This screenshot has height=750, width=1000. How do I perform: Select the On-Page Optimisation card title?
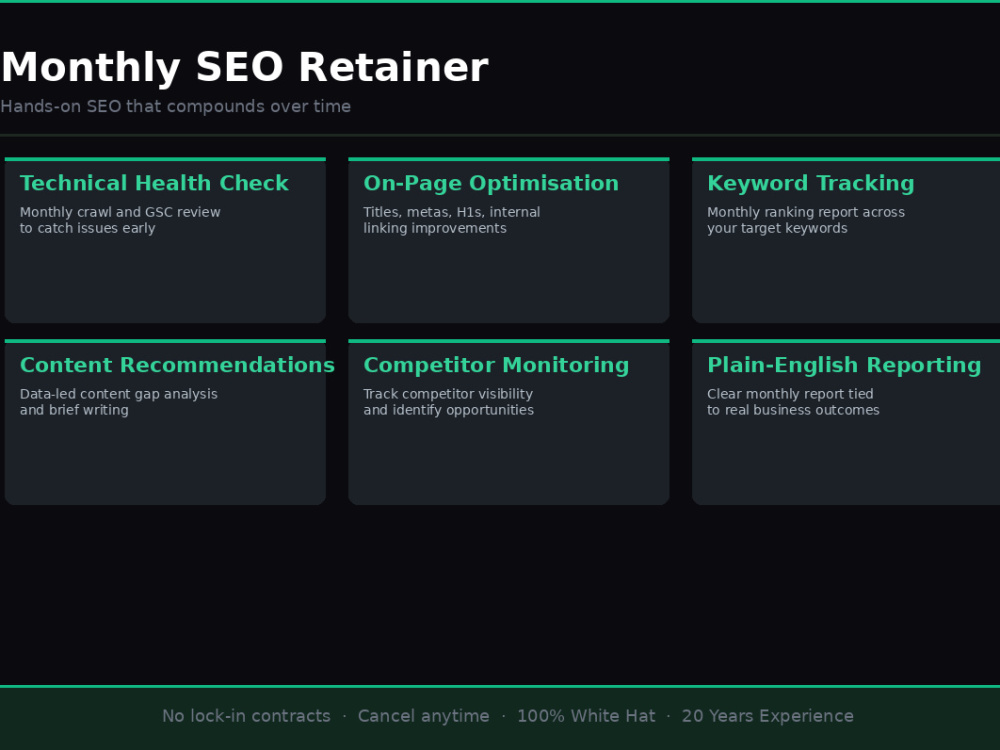[x=491, y=184]
